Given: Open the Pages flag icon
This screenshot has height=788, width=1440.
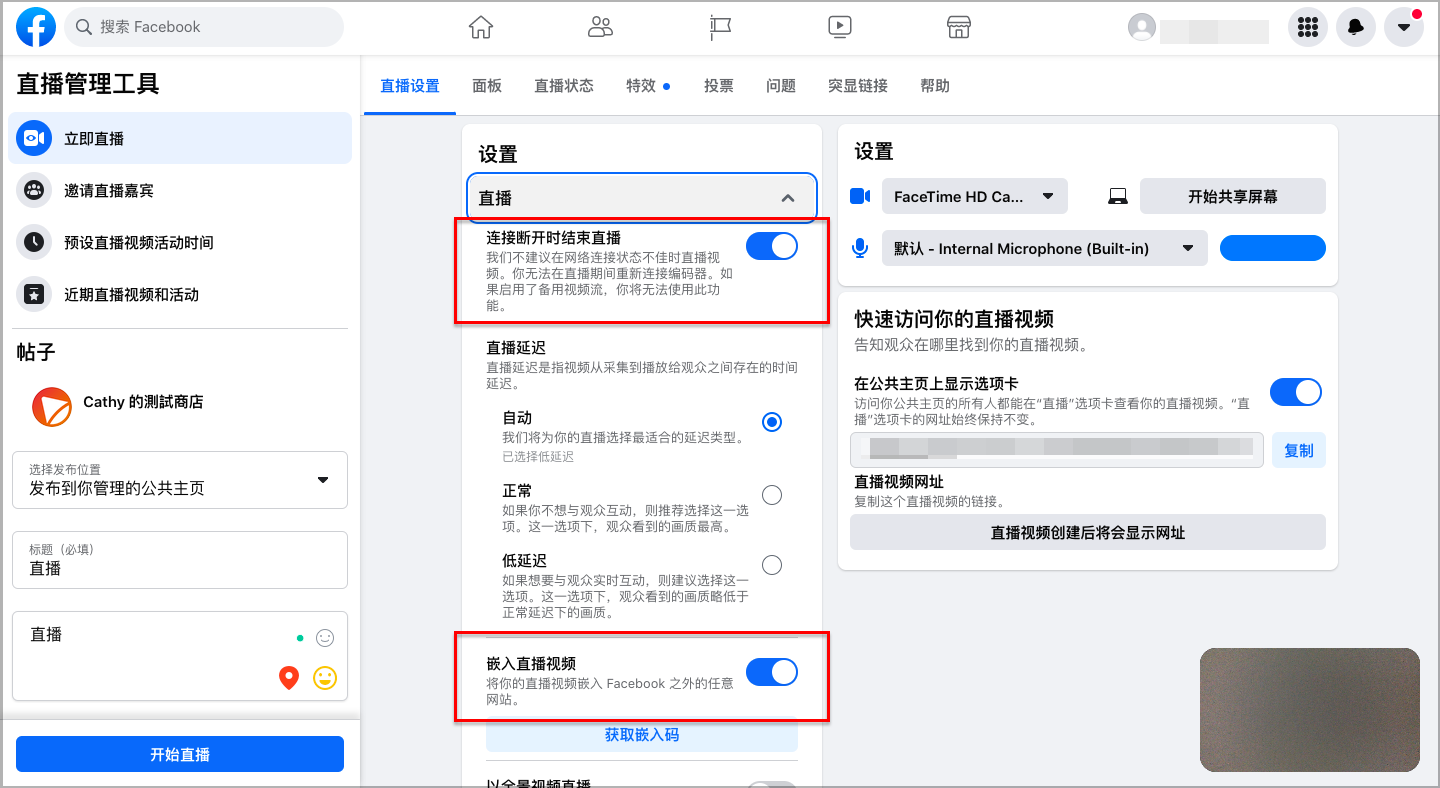Looking at the screenshot, I should (720, 27).
